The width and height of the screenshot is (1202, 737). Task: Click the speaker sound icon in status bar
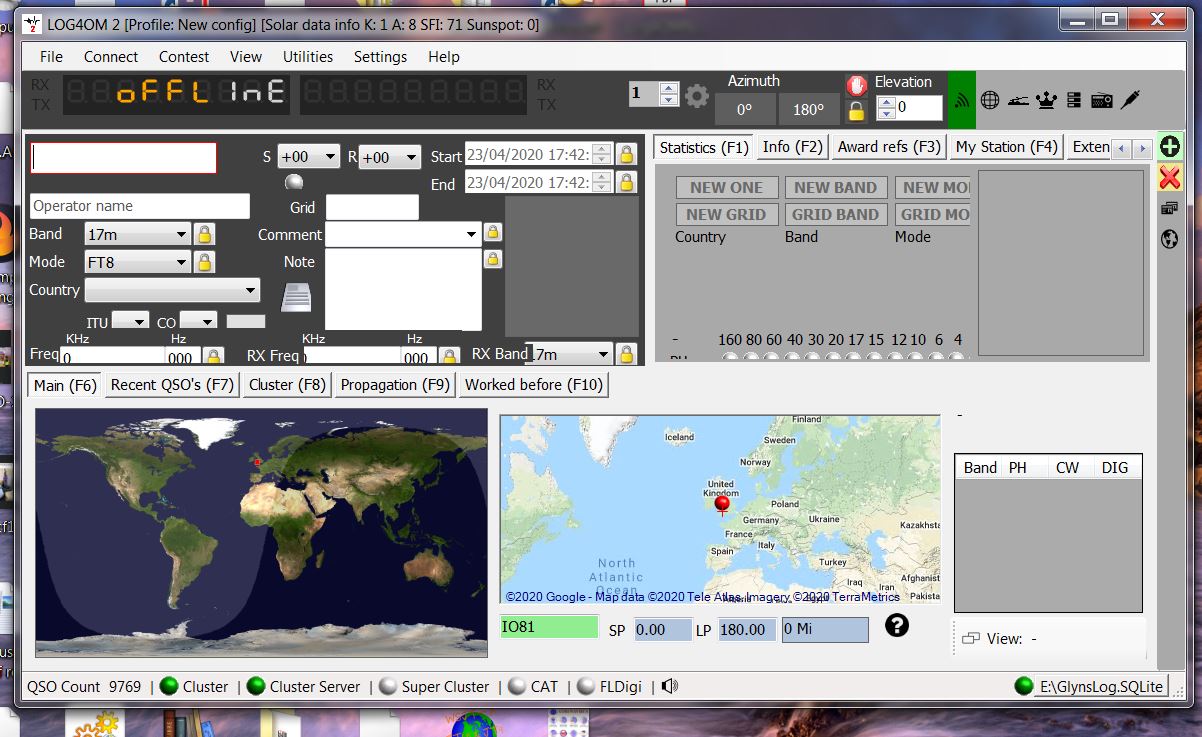(x=670, y=686)
